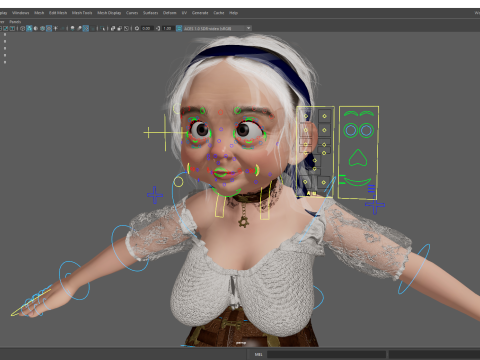Open the Surfaces menu
Screen dimensions: 480x360
pos(150,13)
